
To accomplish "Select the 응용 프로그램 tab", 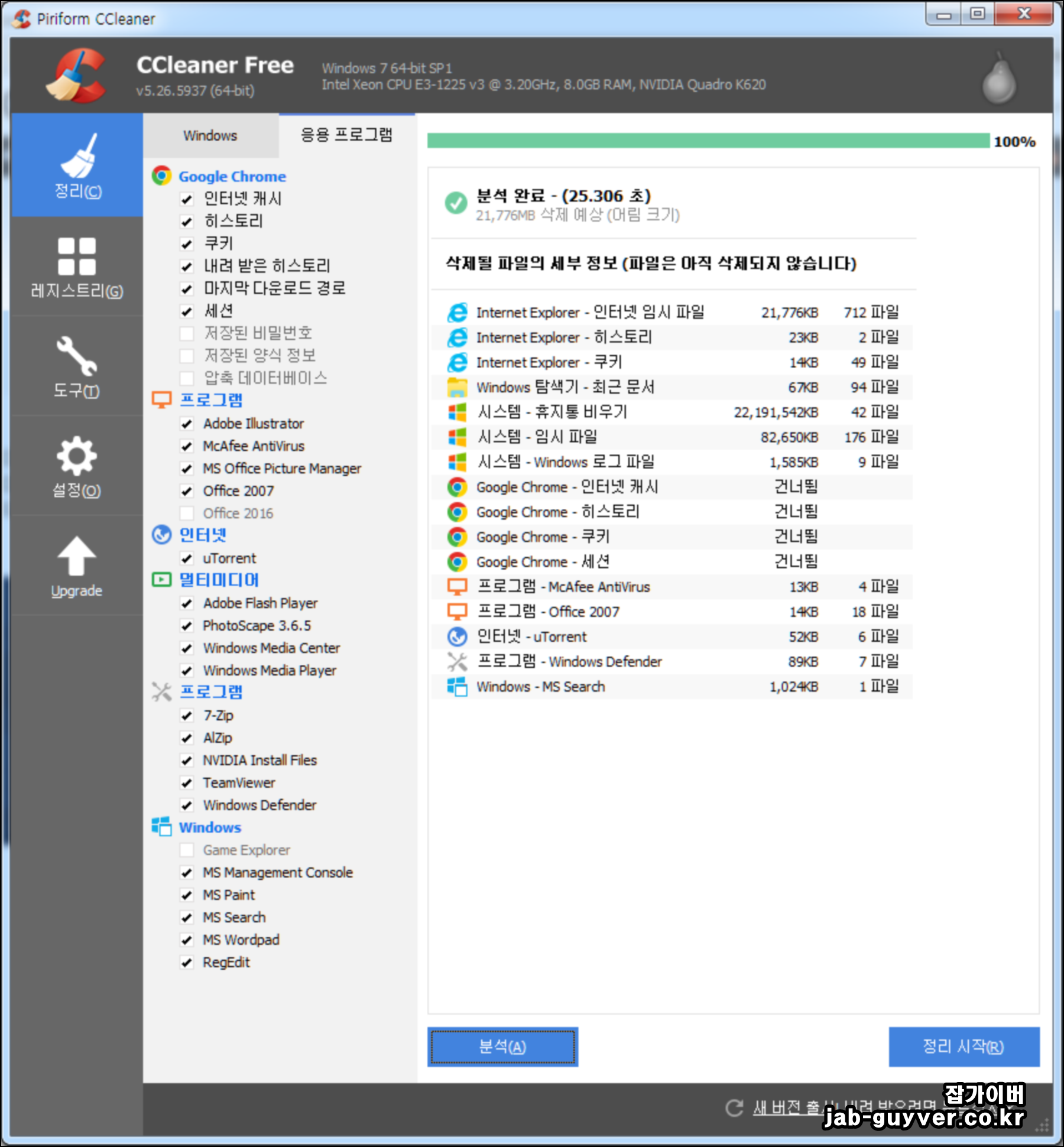I will click(x=347, y=135).
